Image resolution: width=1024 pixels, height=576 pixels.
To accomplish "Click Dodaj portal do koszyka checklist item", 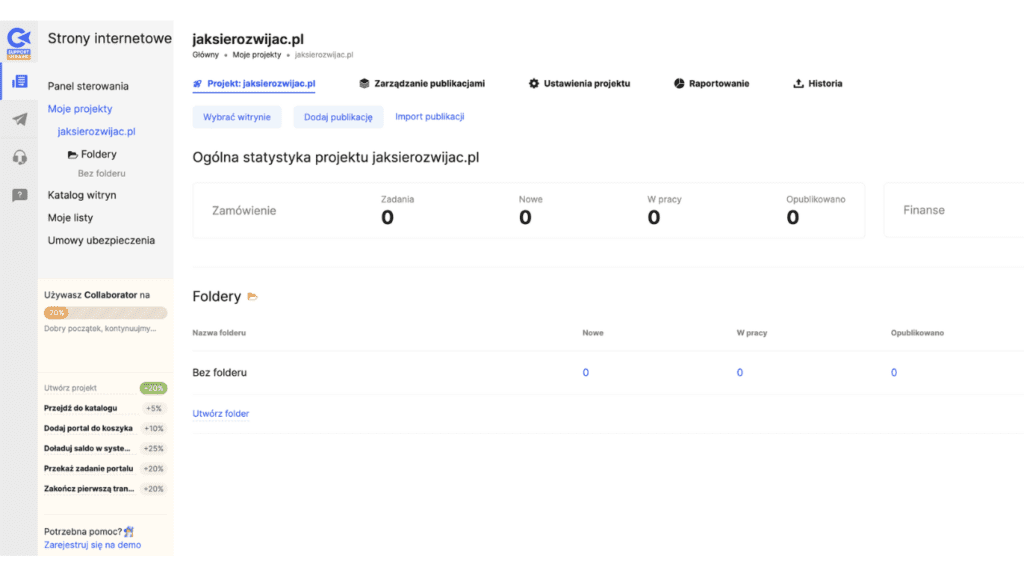I will [x=88, y=428].
